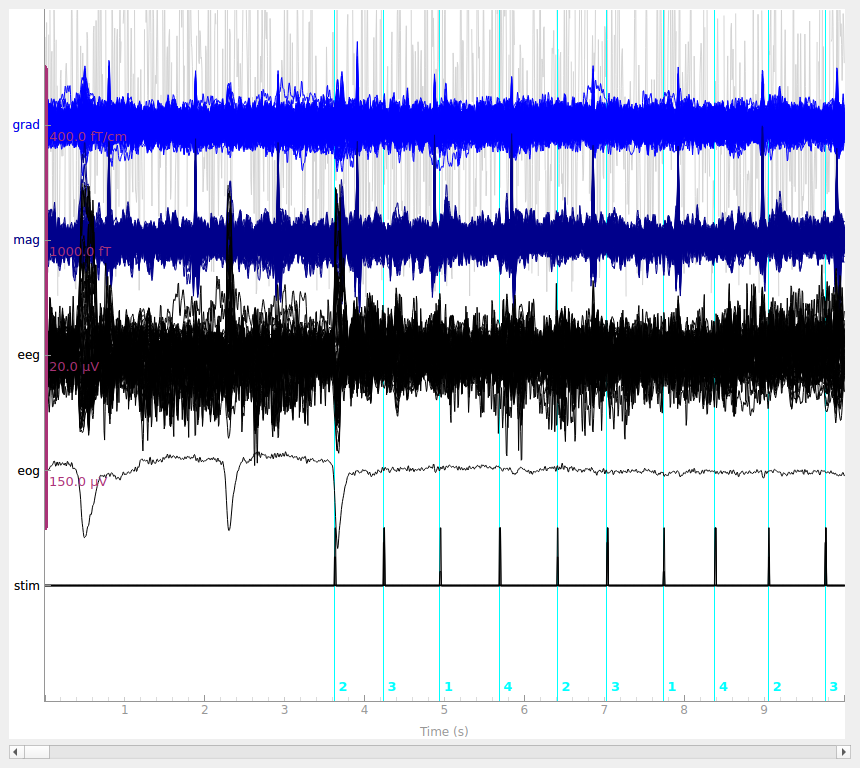Click cyan event label 2 near 6.4 s
Screen dimensions: 860x768
coord(566,687)
